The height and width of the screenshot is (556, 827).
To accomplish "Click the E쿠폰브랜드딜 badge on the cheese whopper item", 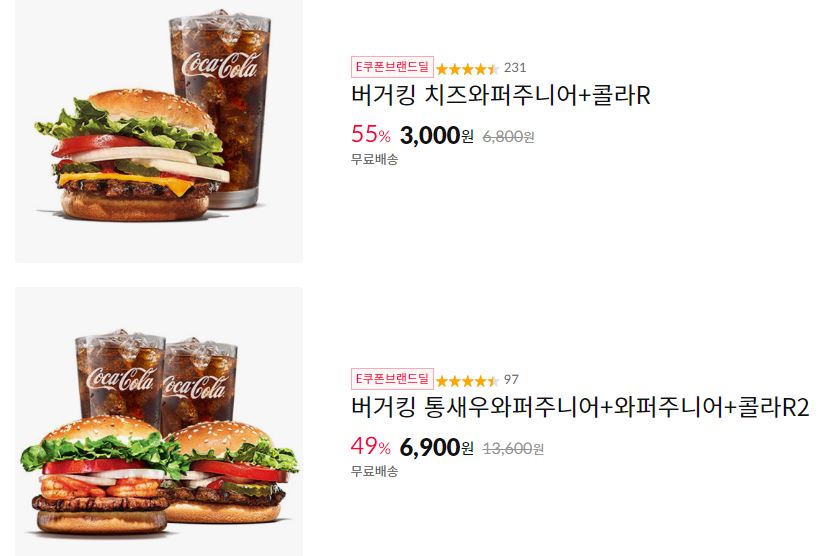I will (392, 67).
